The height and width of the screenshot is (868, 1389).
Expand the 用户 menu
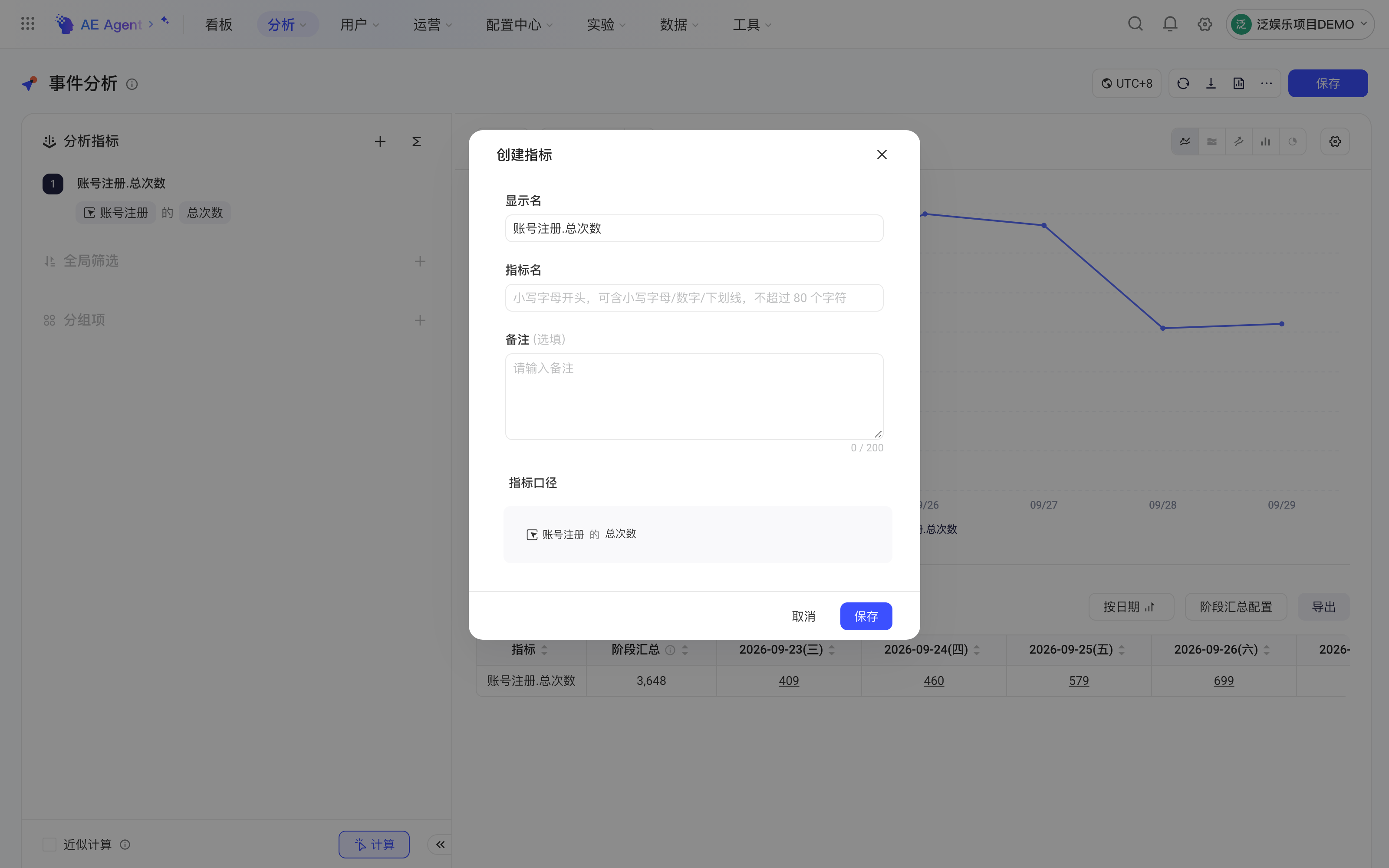click(359, 25)
